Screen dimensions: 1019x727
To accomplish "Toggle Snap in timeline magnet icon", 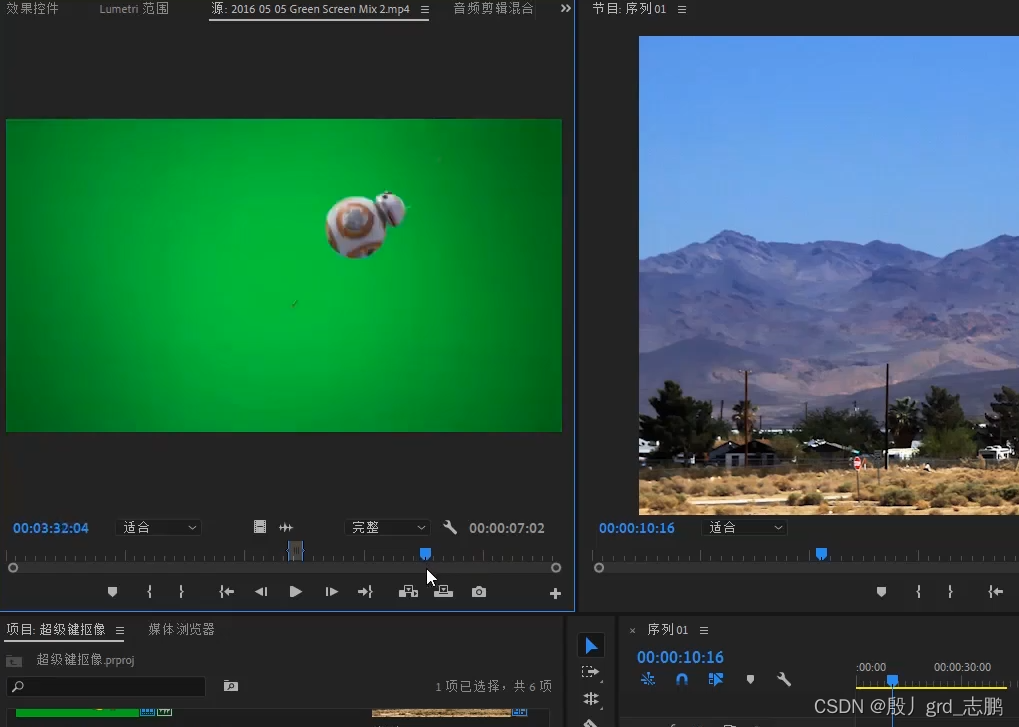I will (682, 679).
